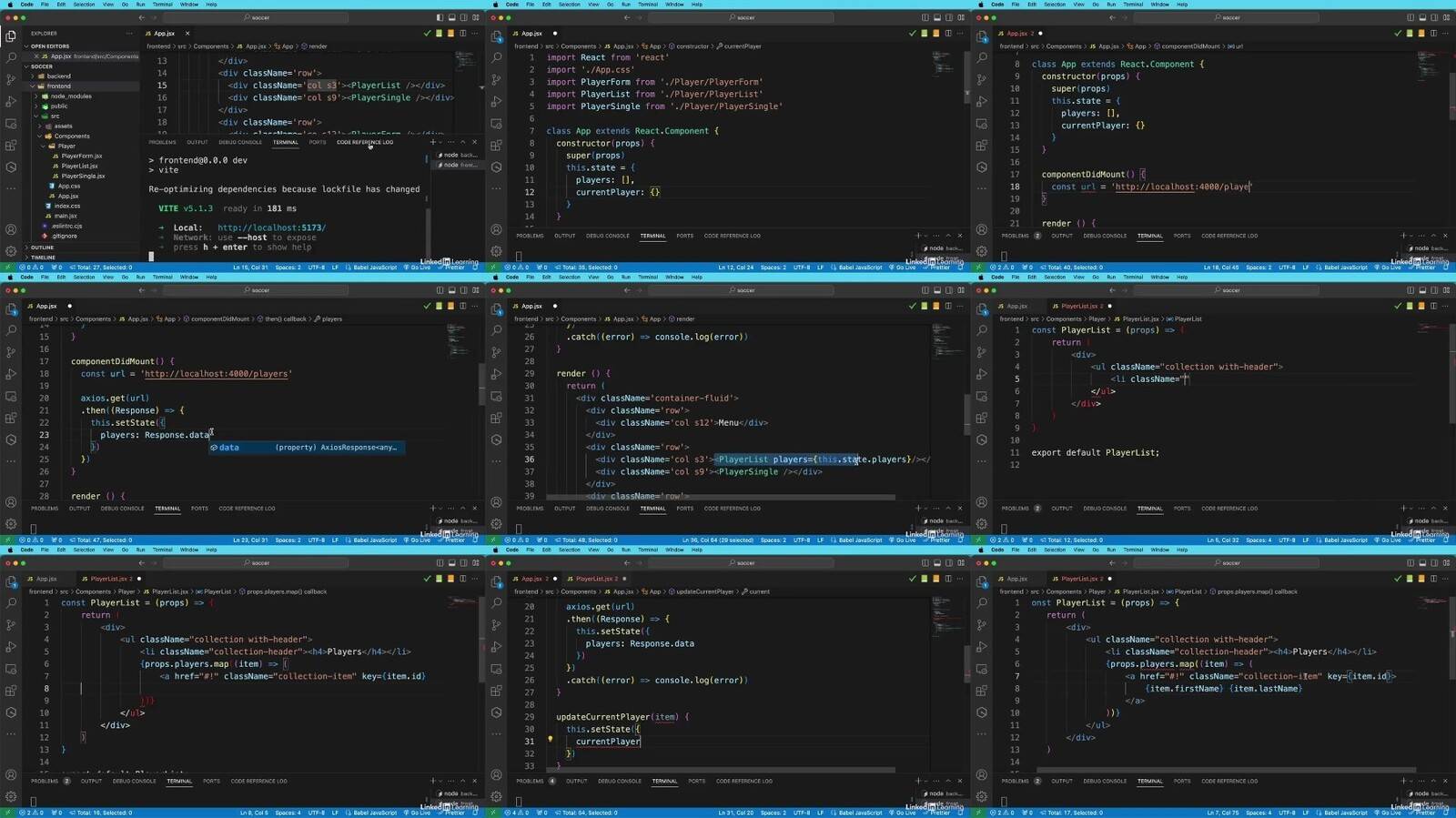This screenshot has height=818, width=1456.
Task: Expand the OUTLINE section in Explorer
Action: (x=42, y=247)
